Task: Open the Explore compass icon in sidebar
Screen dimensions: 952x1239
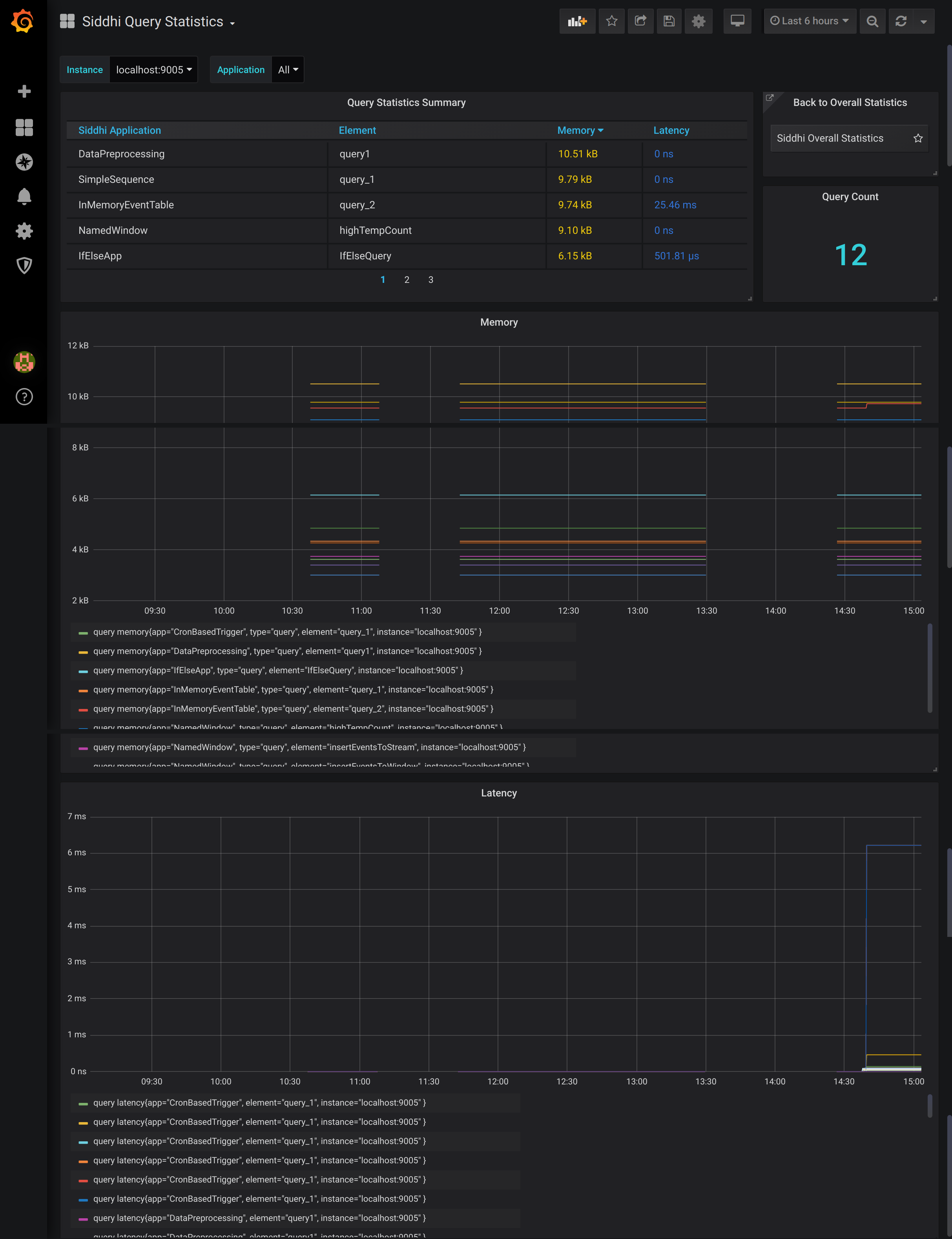Action: 24,162
